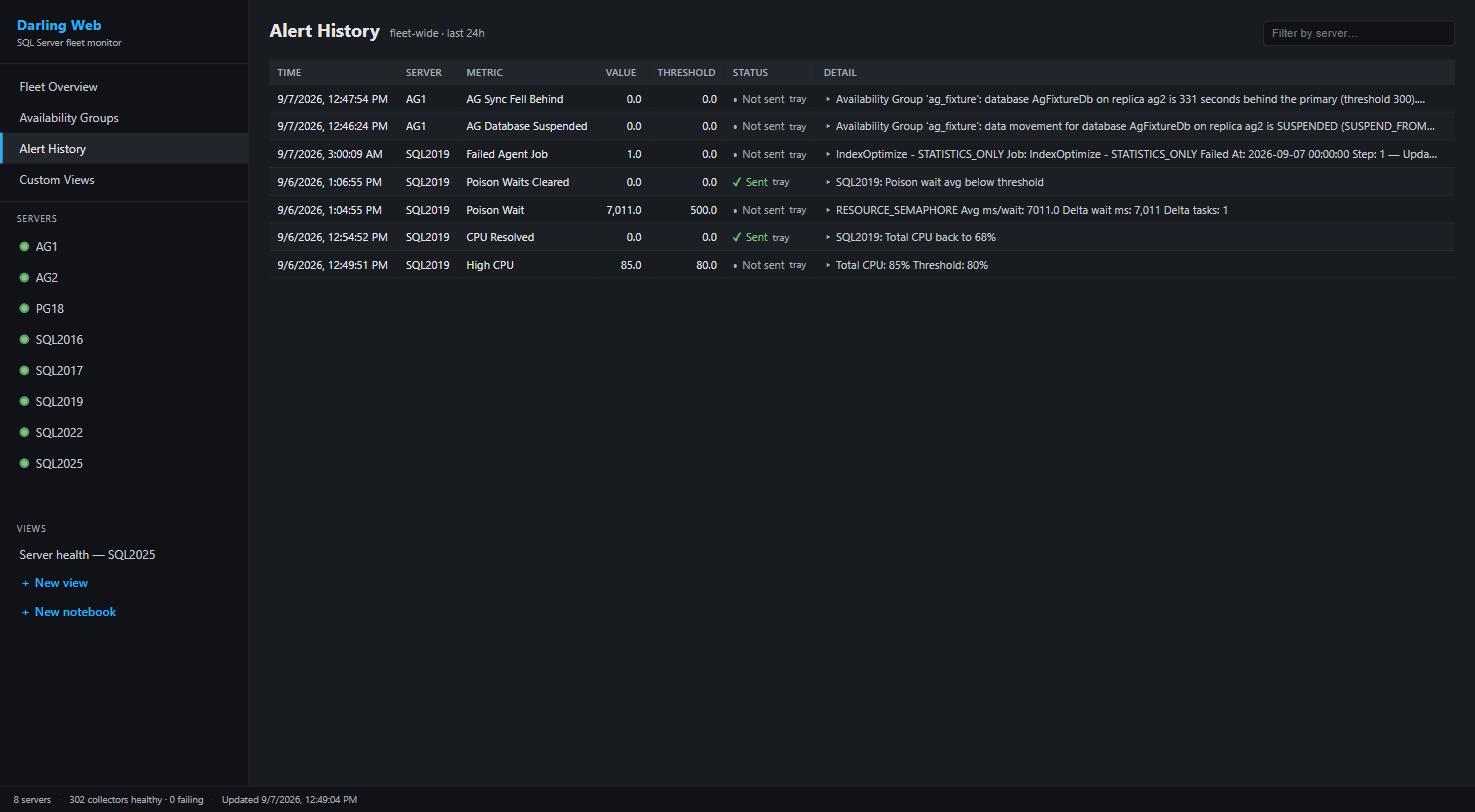The image size is (1475, 812).
Task: Click the tray label in AG Sync Fell Behind row
Action: point(797,99)
